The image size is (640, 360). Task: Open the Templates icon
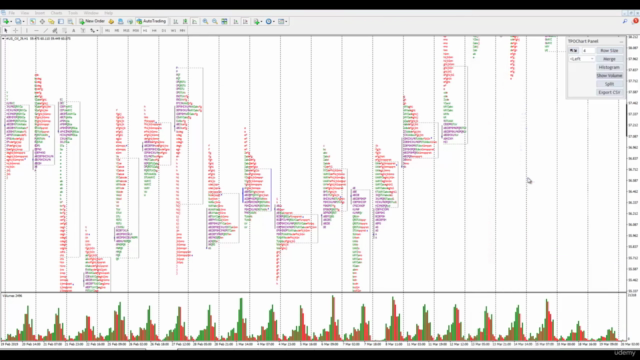[x=281, y=21]
